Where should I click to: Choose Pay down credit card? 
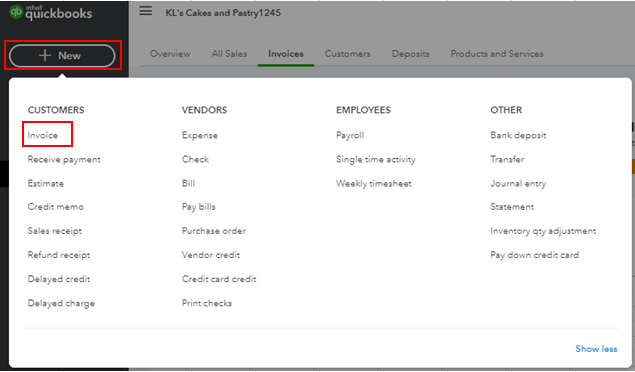click(535, 255)
